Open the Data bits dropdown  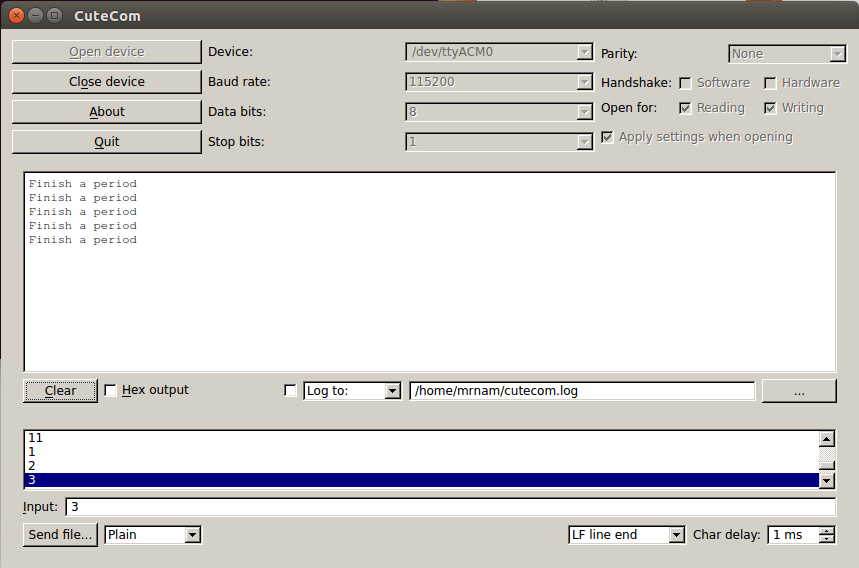(x=499, y=112)
